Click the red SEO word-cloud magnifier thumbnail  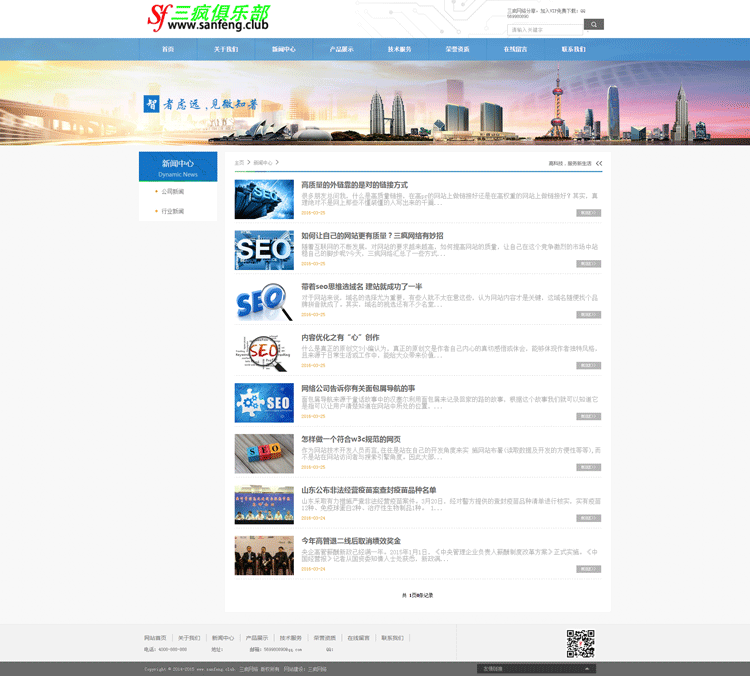264,352
